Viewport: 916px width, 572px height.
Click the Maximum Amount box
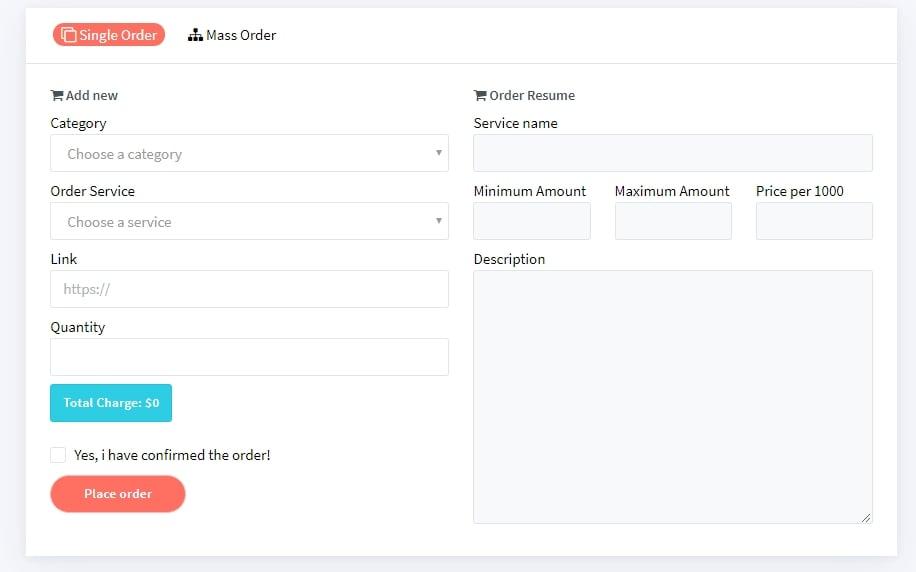tap(673, 221)
